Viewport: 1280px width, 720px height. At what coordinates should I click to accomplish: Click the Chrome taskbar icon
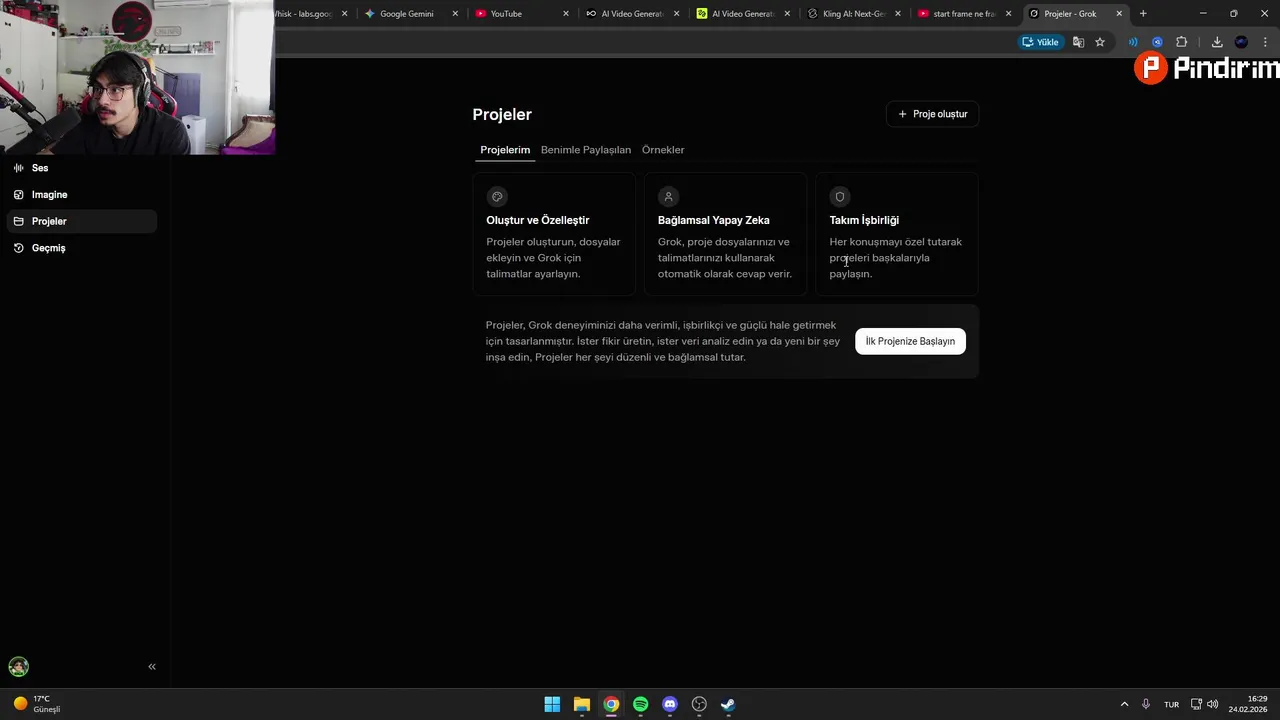click(x=611, y=704)
